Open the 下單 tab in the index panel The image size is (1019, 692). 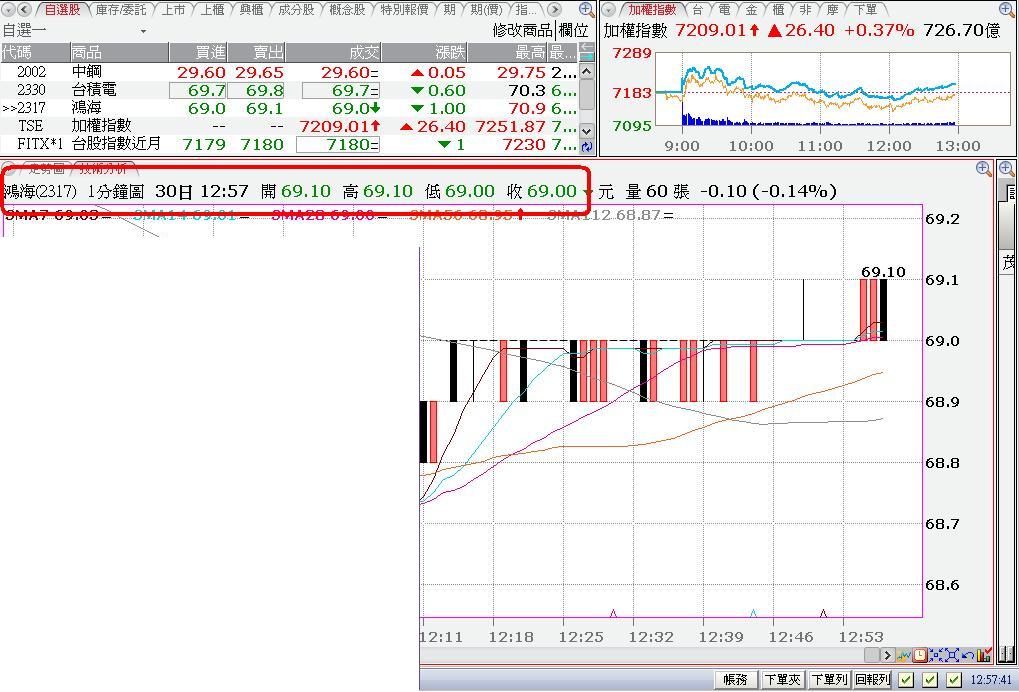865,9
